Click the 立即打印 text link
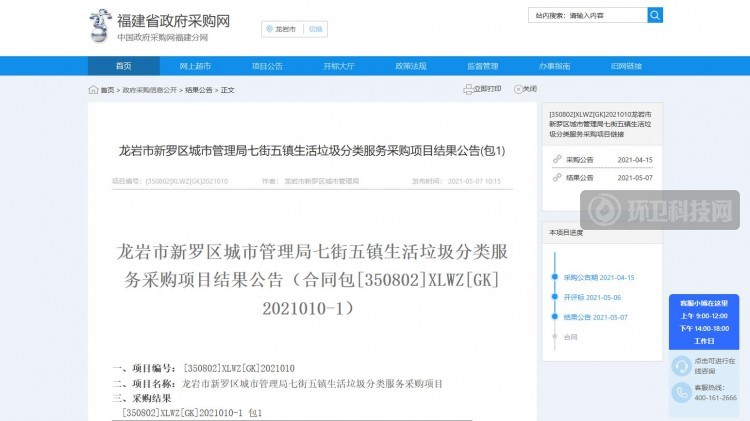This screenshot has width=750, height=421. click(x=487, y=89)
